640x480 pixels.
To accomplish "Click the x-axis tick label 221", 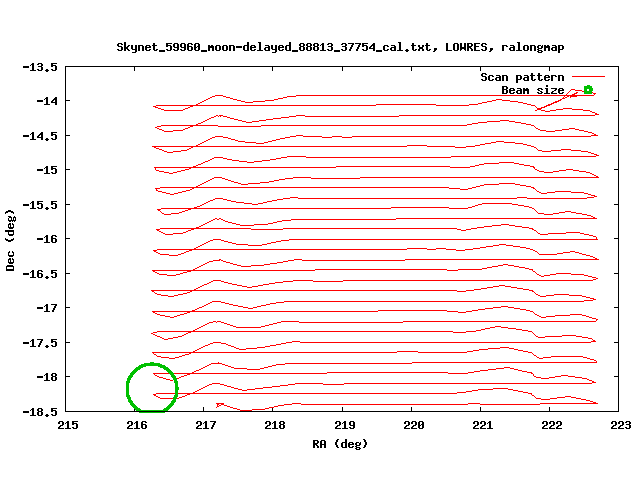I will click(x=483, y=425).
